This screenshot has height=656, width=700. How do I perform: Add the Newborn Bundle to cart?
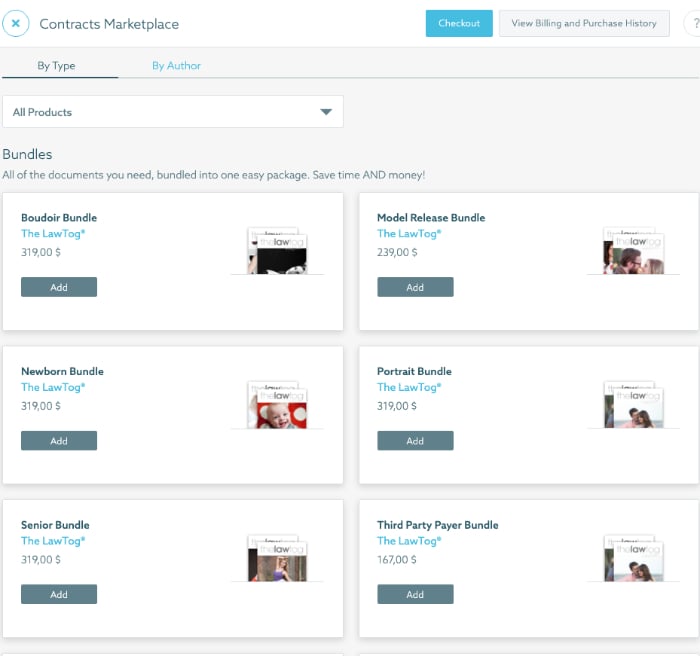tap(59, 441)
